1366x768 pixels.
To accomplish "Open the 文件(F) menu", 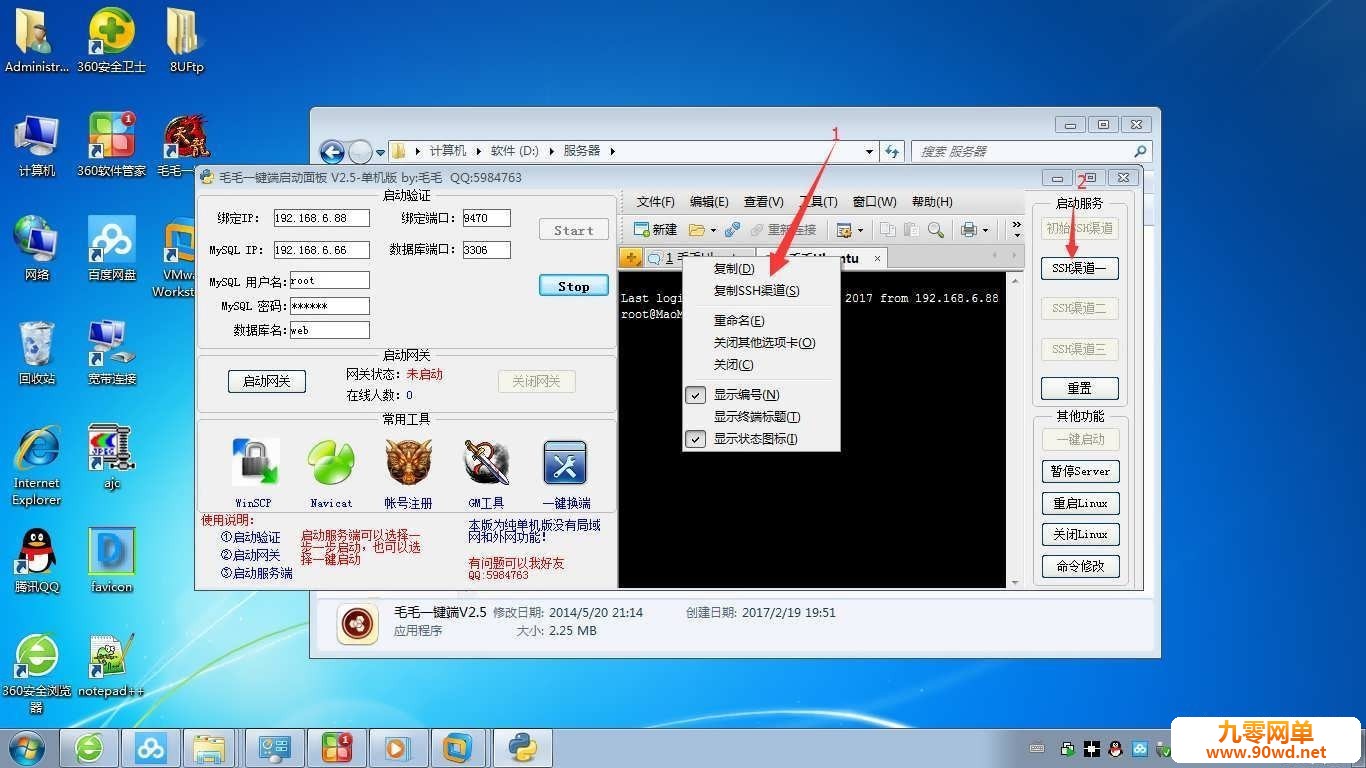I will point(656,202).
